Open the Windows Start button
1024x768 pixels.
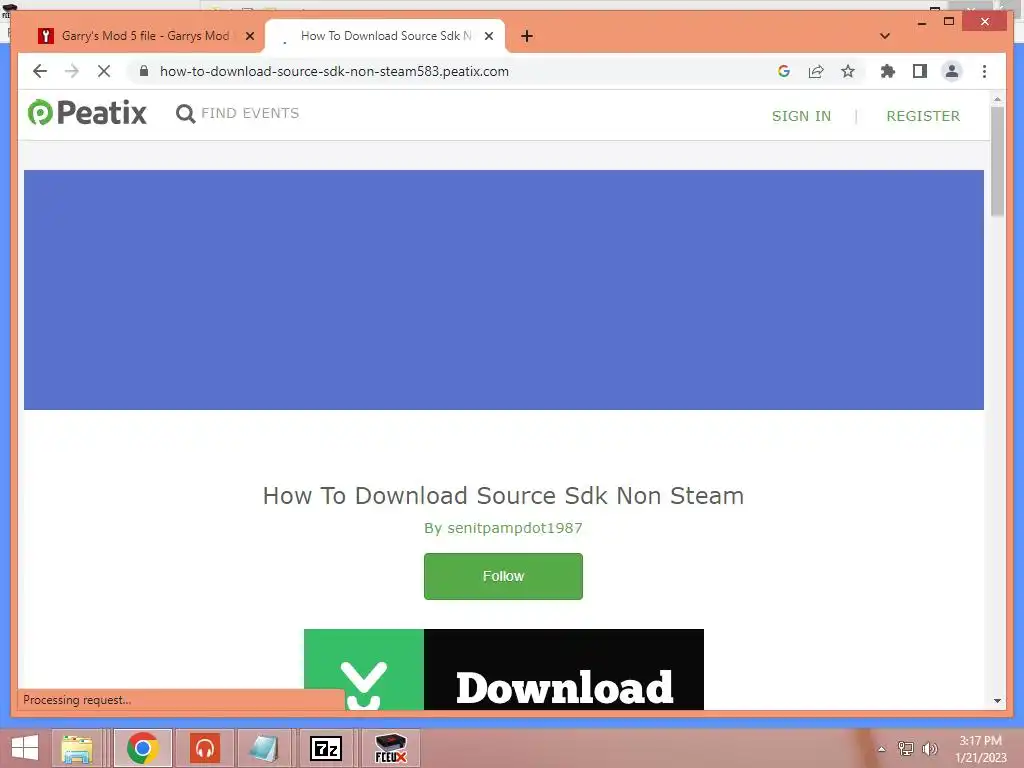click(25, 748)
